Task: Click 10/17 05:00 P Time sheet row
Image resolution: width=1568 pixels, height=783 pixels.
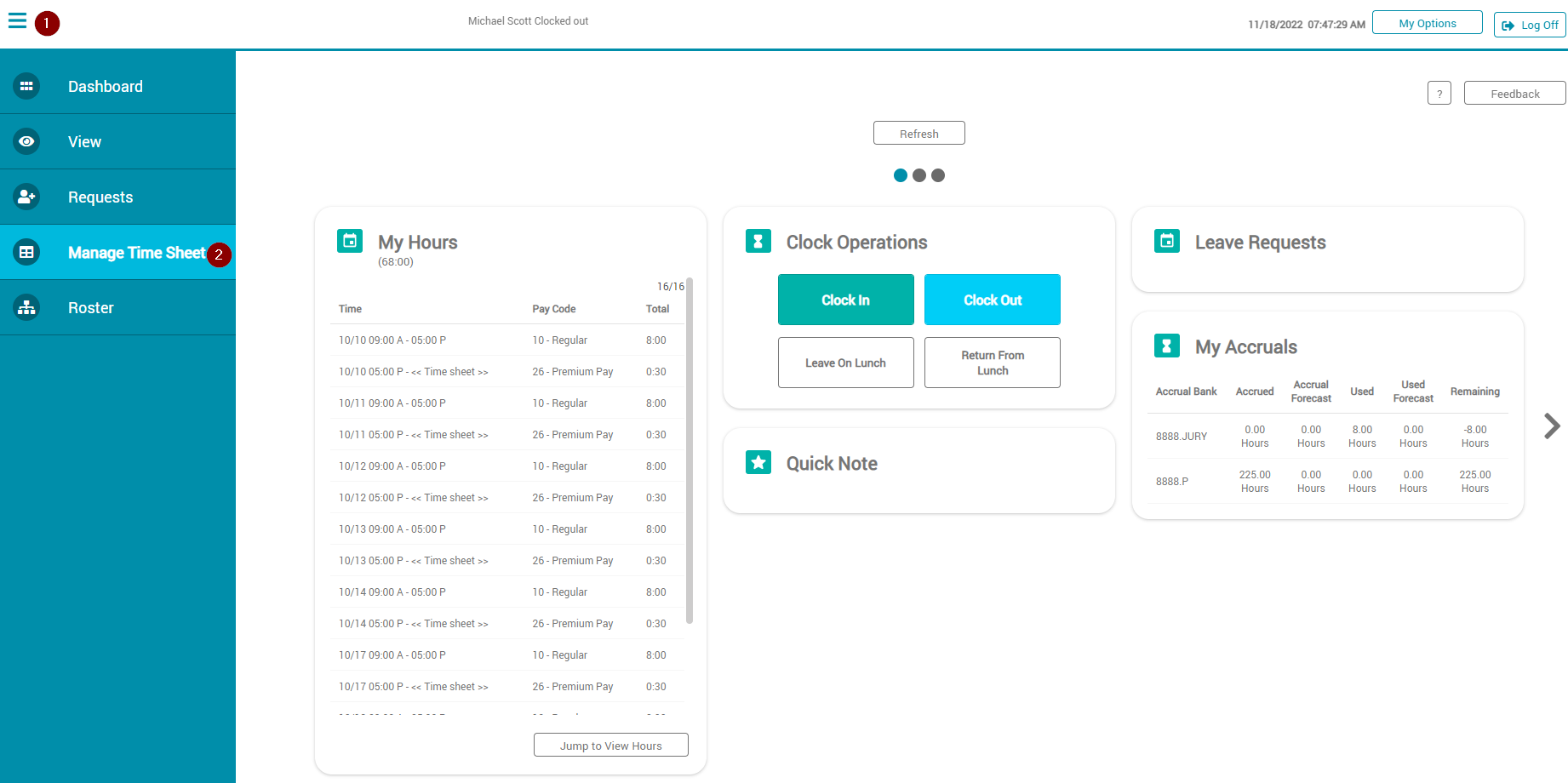Action: 507,686
